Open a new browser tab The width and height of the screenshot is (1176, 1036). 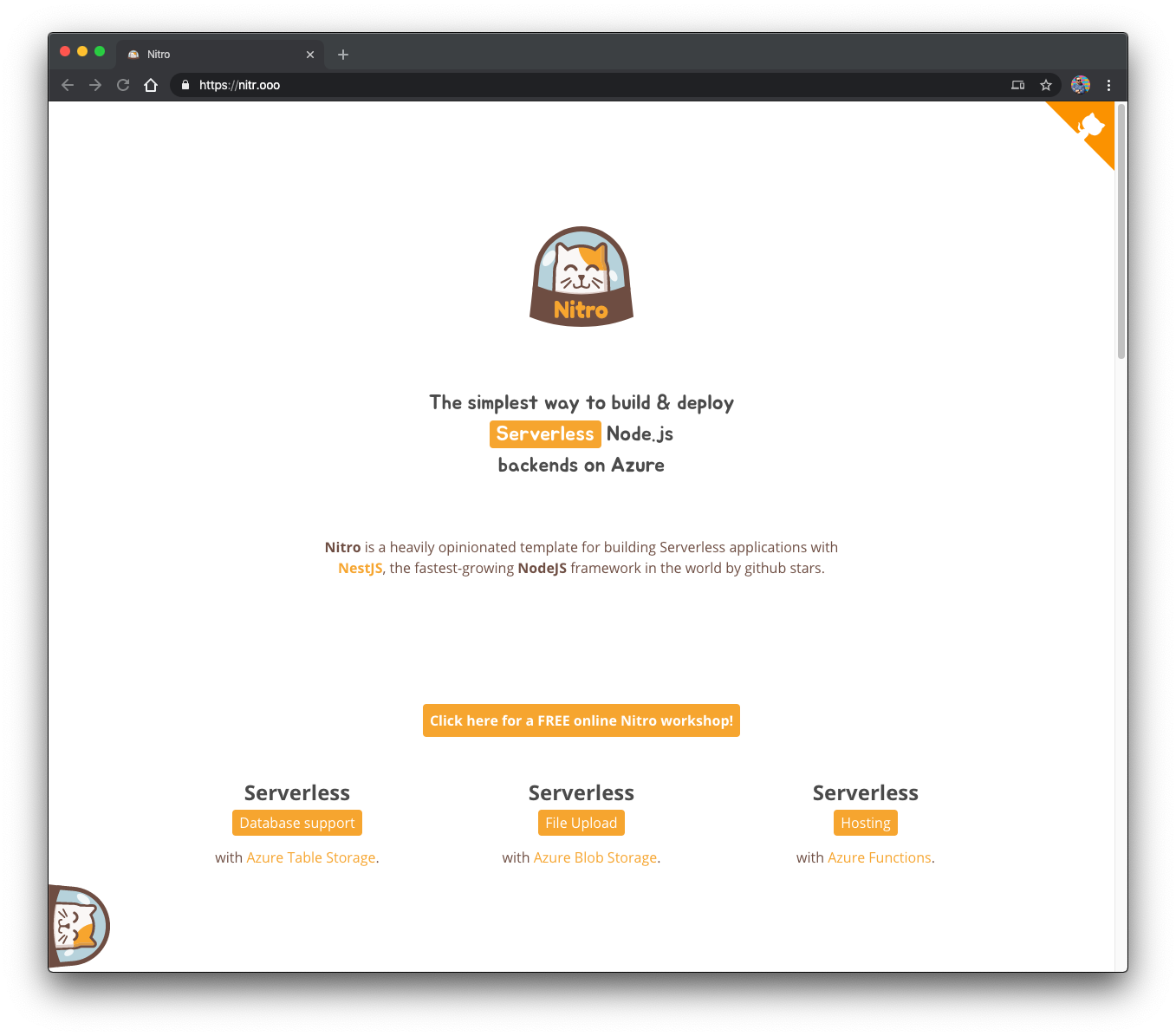point(343,55)
